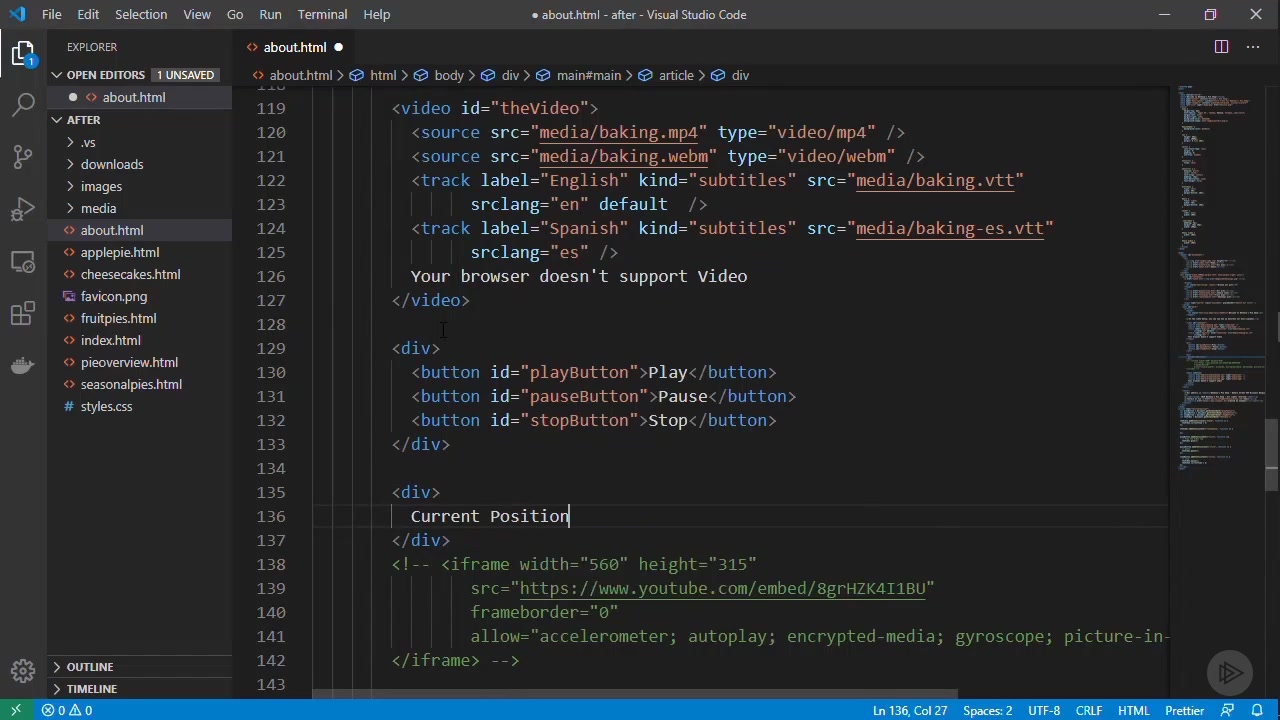
Task: Switch line endings via CRLF indicator
Action: coord(1088,710)
